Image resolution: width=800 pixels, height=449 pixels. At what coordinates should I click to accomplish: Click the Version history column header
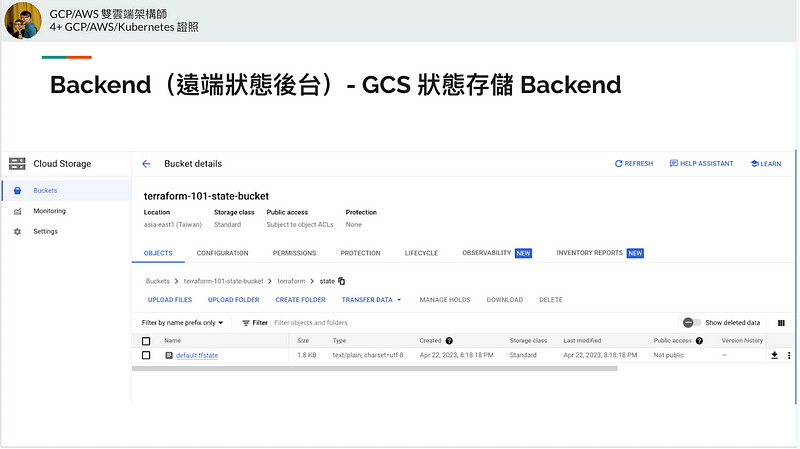(742, 341)
